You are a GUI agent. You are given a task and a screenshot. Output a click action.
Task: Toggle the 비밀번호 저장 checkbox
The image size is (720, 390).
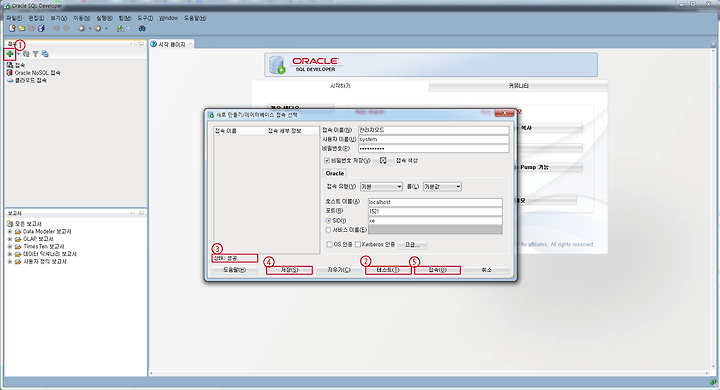pyautogui.click(x=327, y=160)
